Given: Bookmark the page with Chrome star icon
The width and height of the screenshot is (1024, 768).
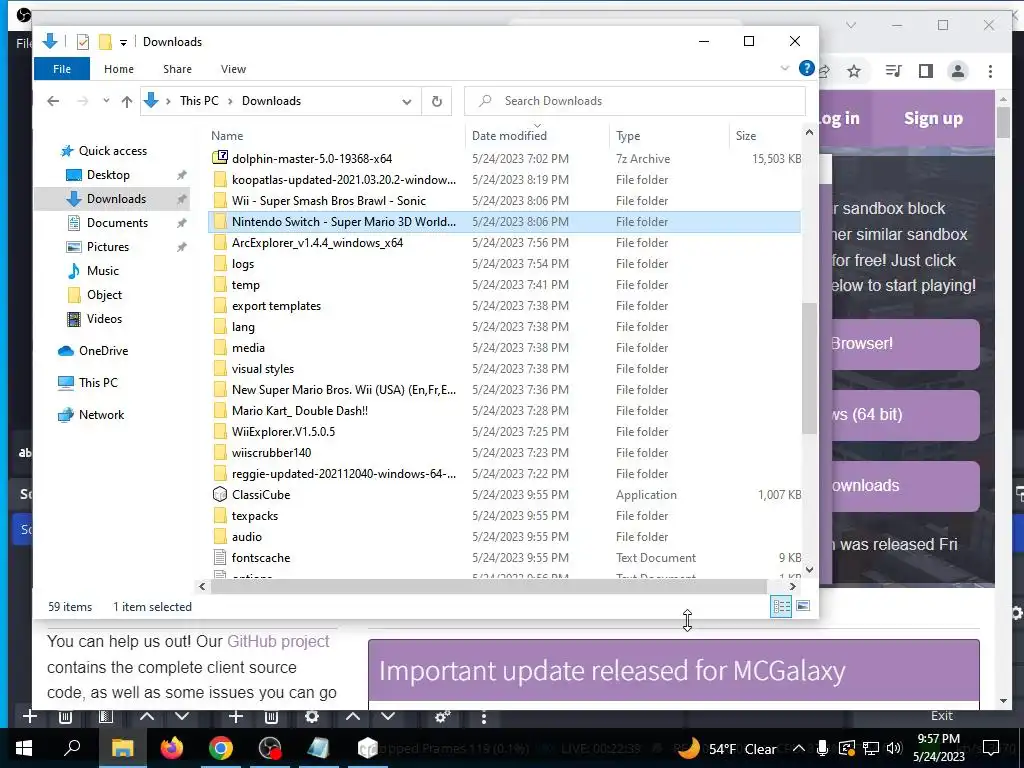Looking at the screenshot, I should 854,71.
